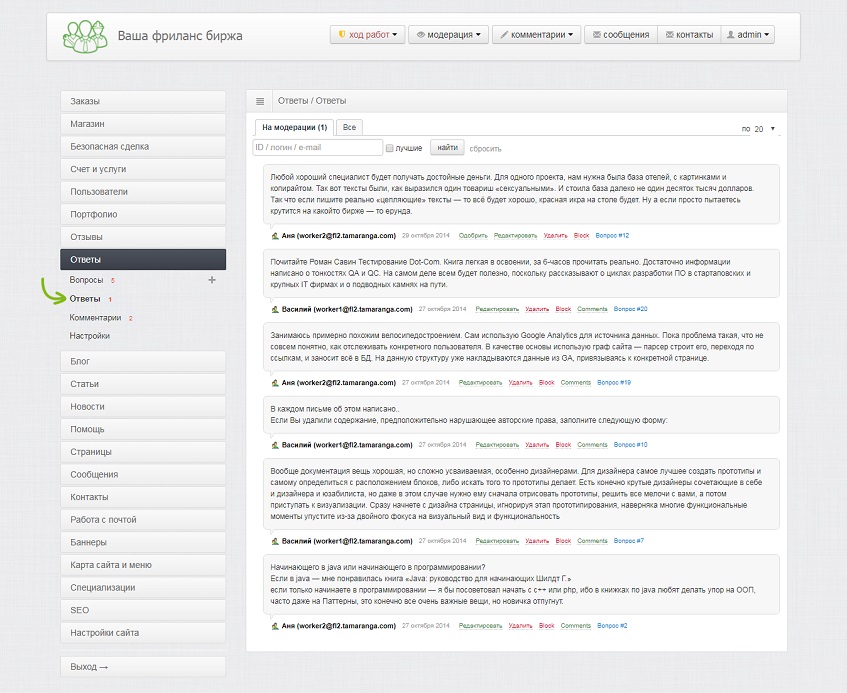Screen dimensions: 847x693
Task: Open Безопасная сделка section
Action: pos(143,146)
